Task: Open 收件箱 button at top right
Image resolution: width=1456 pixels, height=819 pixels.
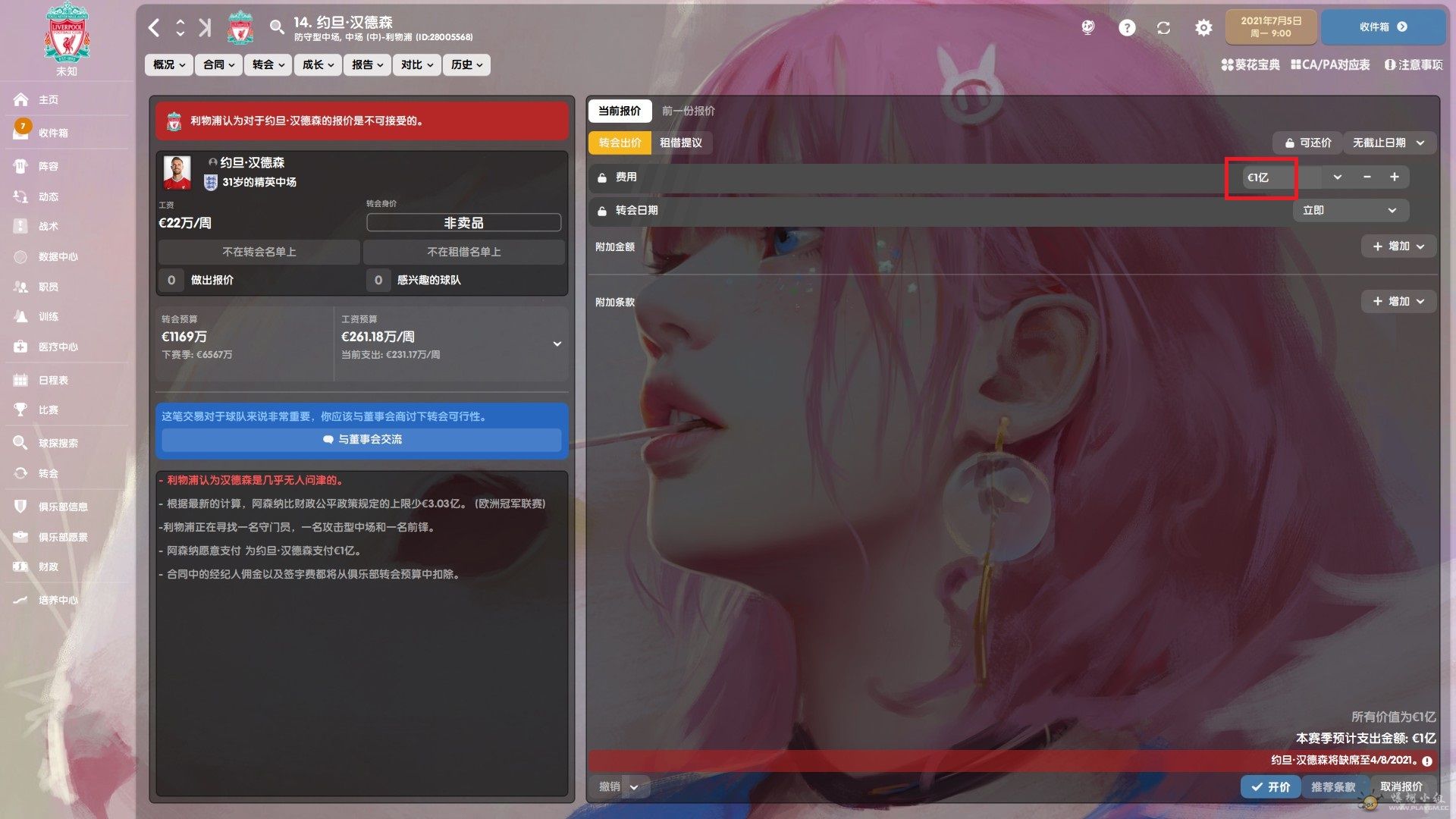Action: click(1383, 27)
